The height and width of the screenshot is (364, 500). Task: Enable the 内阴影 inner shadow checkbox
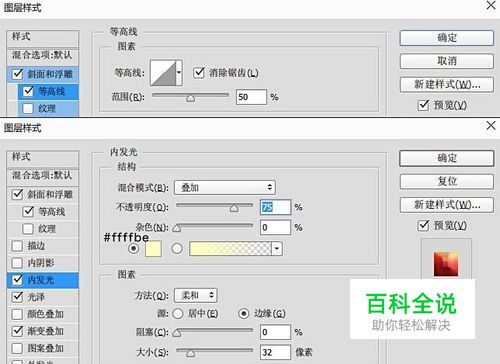[17, 263]
